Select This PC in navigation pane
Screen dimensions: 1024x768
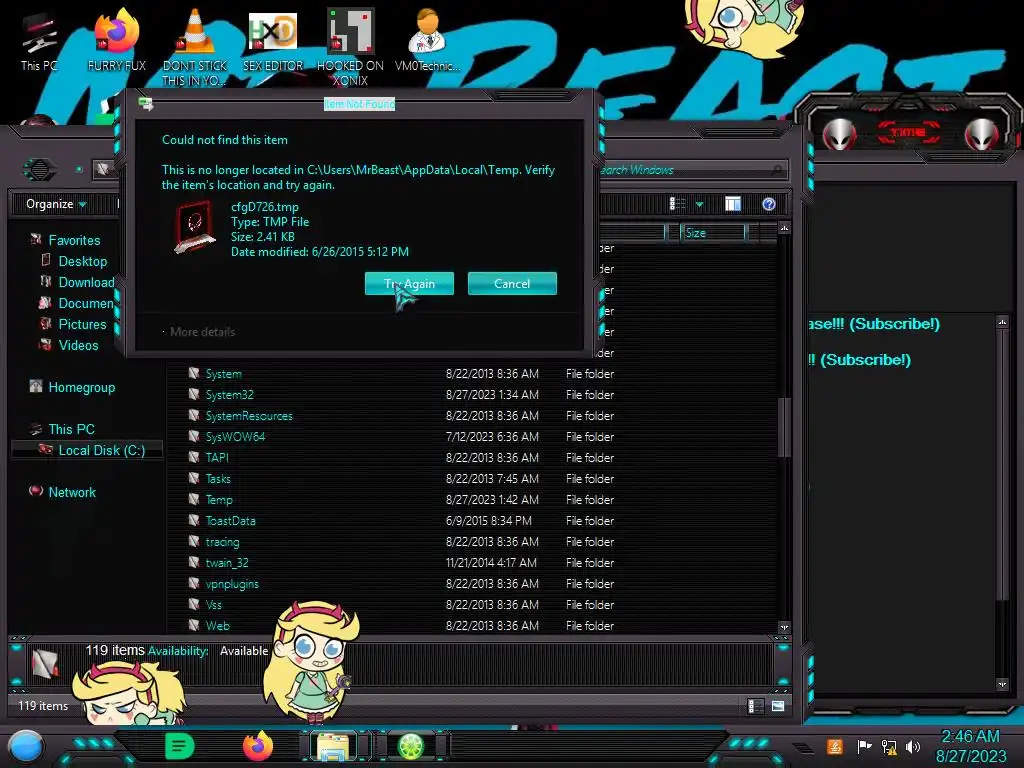(71, 429)
